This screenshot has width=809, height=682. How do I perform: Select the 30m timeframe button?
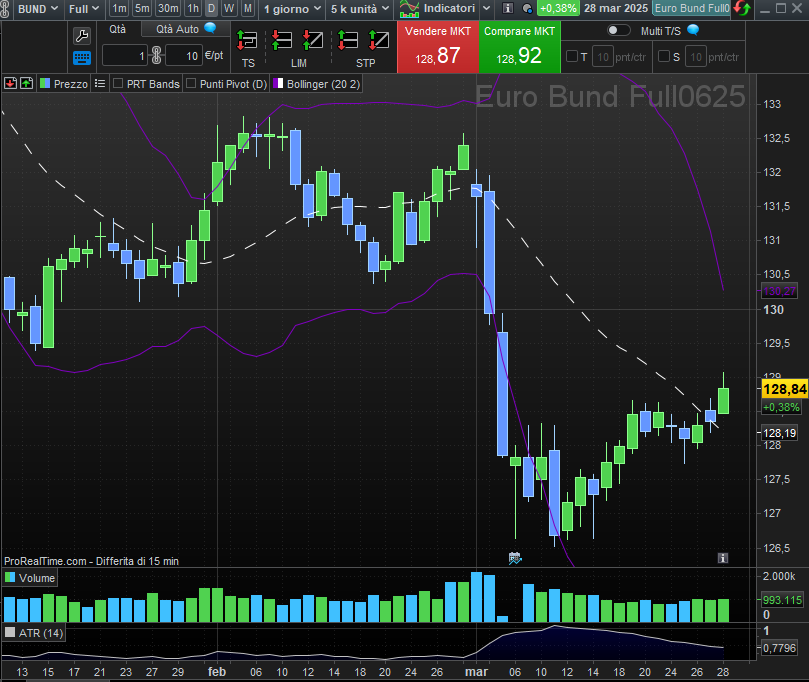click(168, 8)
